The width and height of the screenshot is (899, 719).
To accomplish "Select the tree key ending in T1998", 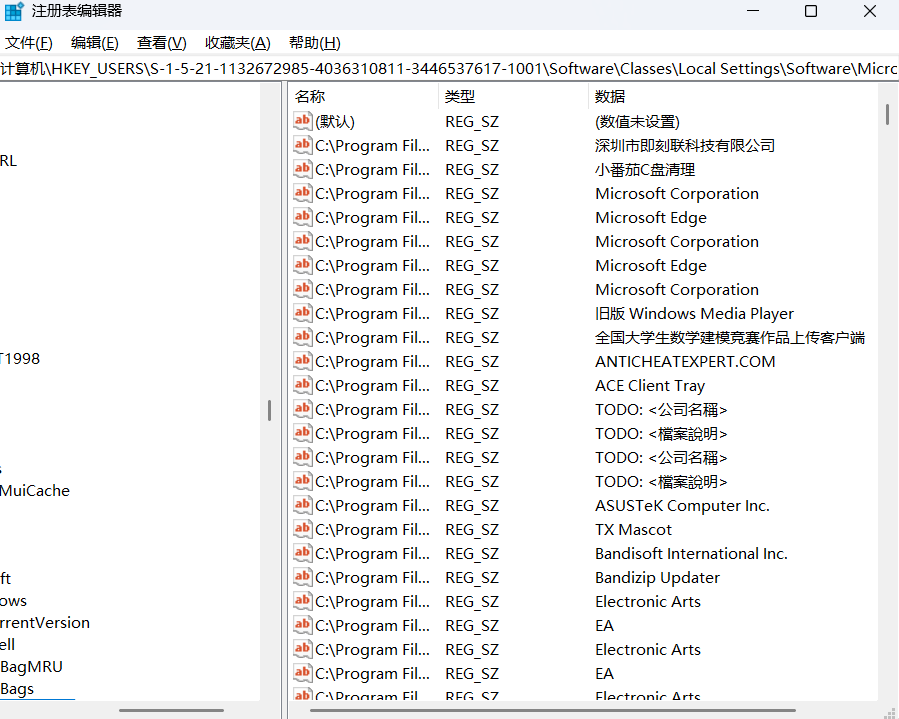I will [20, 359].
